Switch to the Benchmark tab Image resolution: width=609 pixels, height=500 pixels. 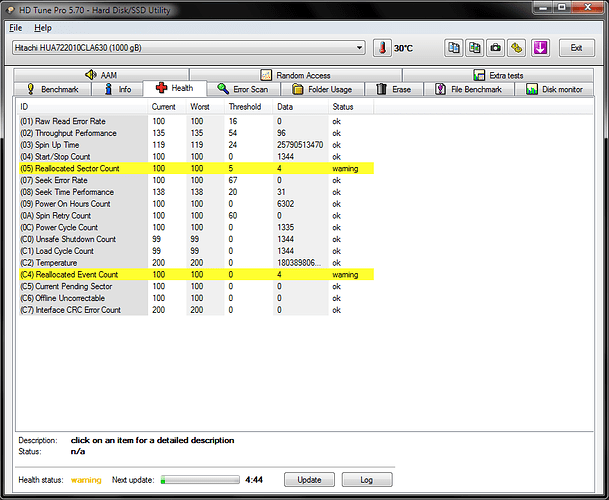click(52, 89)
